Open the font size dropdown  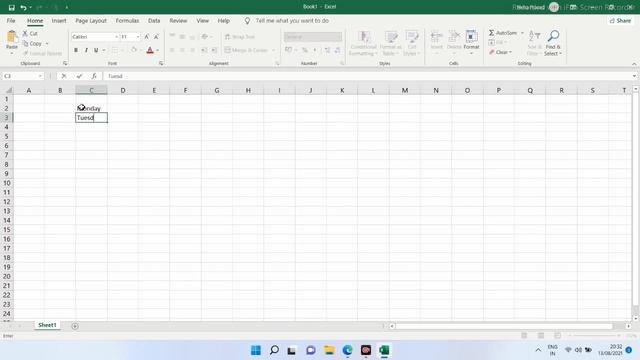coord(138,37)
